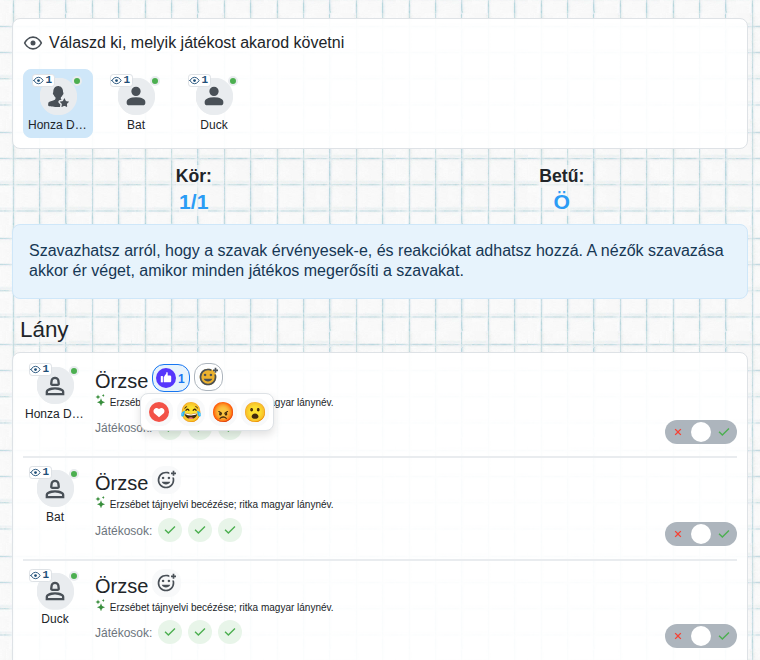Toggle the thumbs-up reaction on Honza's Örzse
The image size is (760, 660).
[x=171, y=378]
